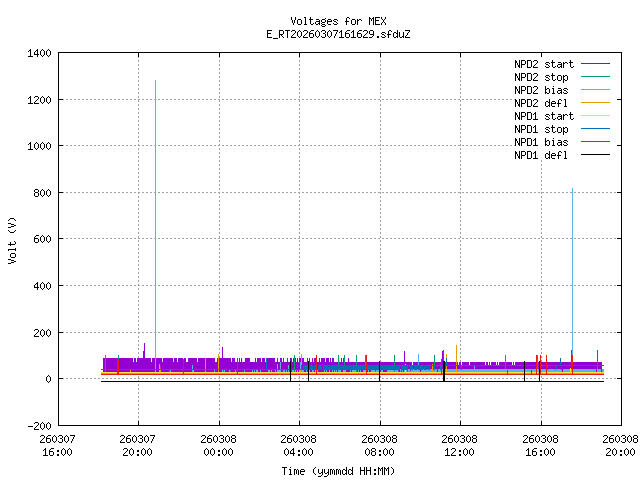Click the 260308 12:00 x-axis tick label
This screenshot has height=480, width=640.
(459, 444)
